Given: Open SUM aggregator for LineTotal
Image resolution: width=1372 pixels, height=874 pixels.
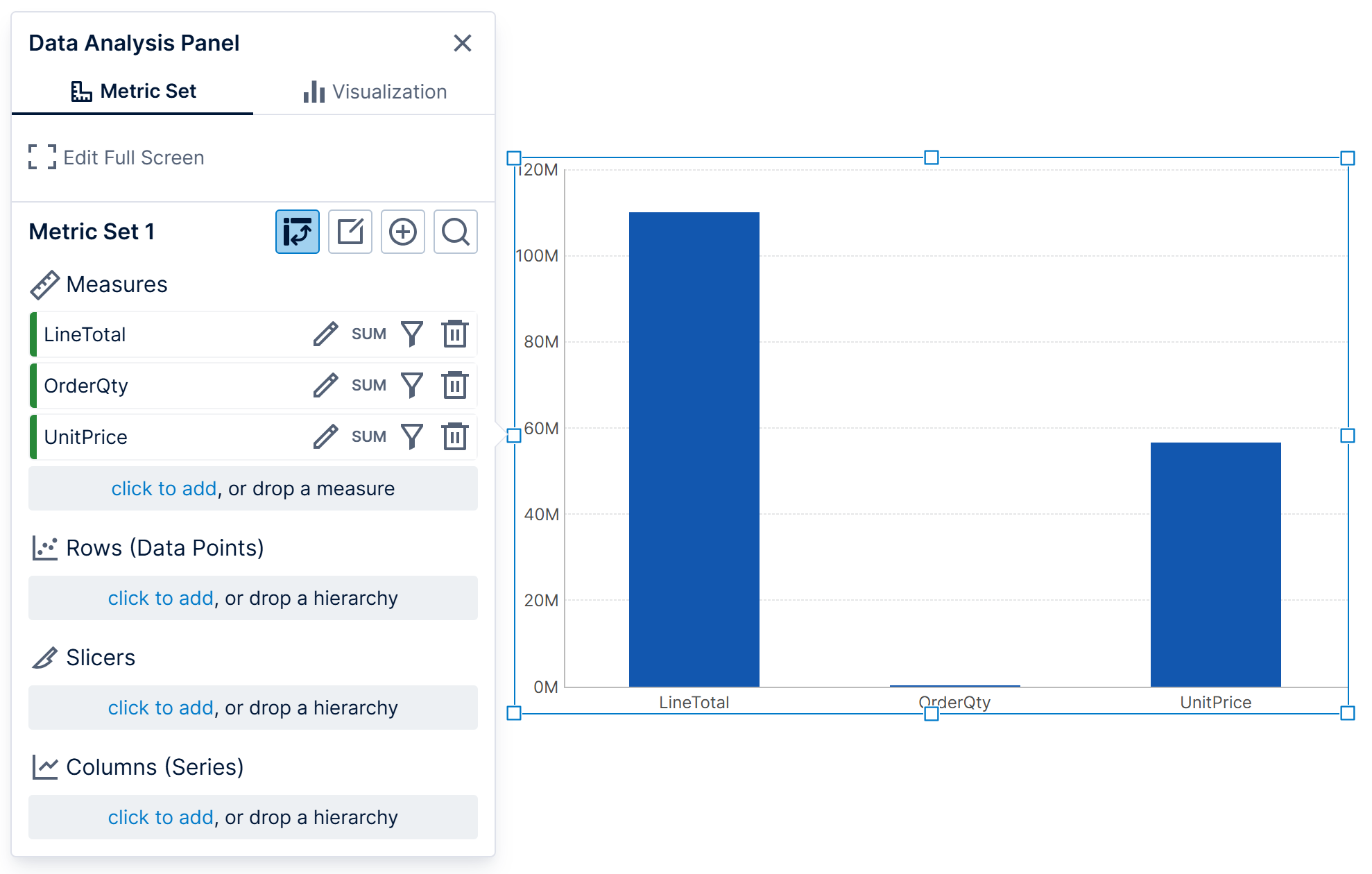Looking at the screenshot, I should (369, 334).
